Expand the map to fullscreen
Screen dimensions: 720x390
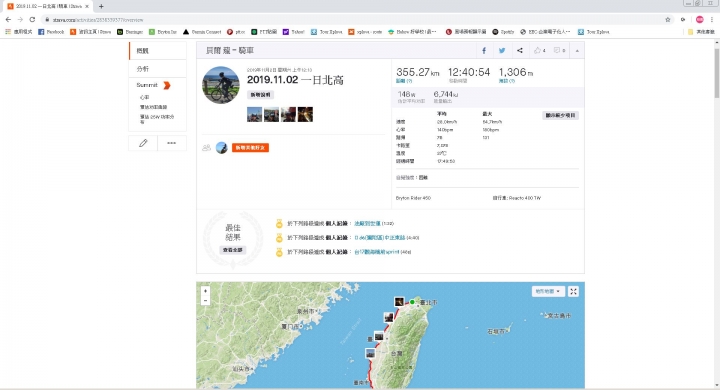[x=573, y=291]
